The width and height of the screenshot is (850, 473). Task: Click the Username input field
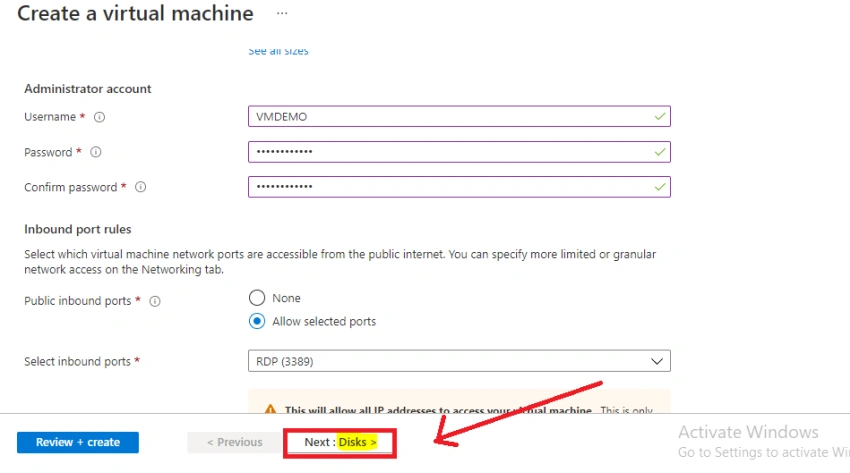[459, 116]
